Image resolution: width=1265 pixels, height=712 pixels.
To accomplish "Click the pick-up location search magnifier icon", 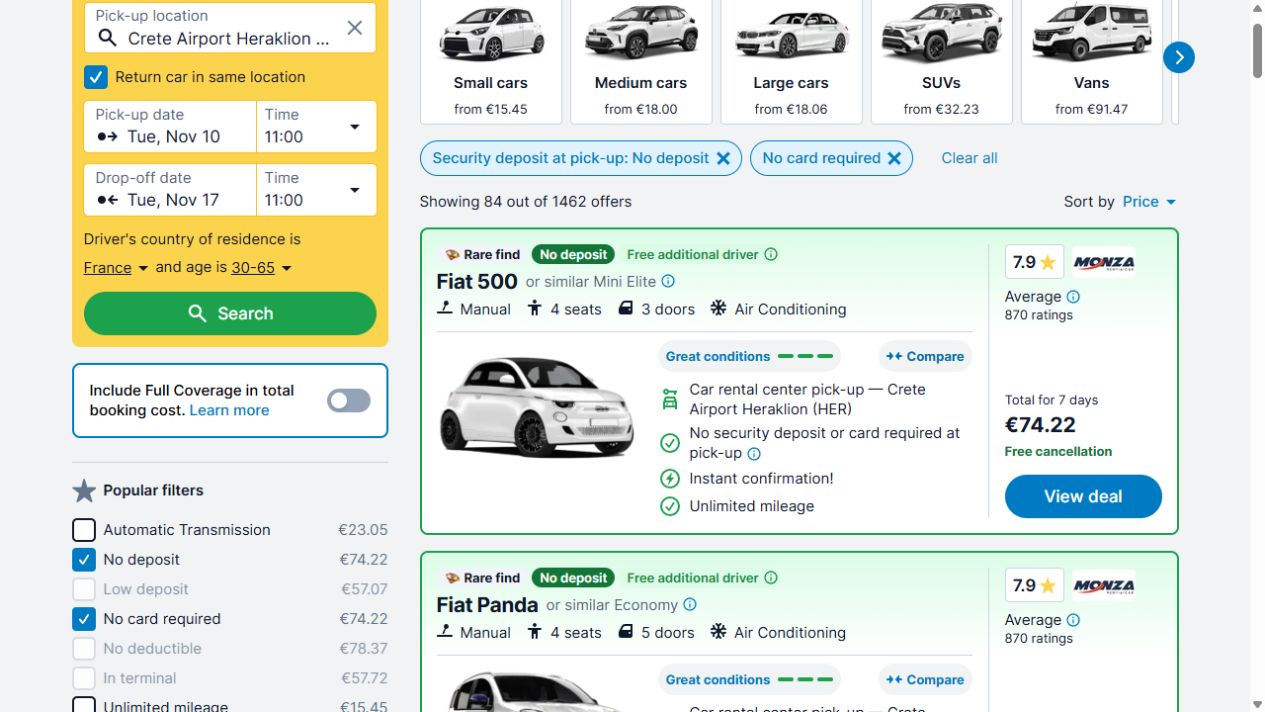I will [x=107, y=38].
